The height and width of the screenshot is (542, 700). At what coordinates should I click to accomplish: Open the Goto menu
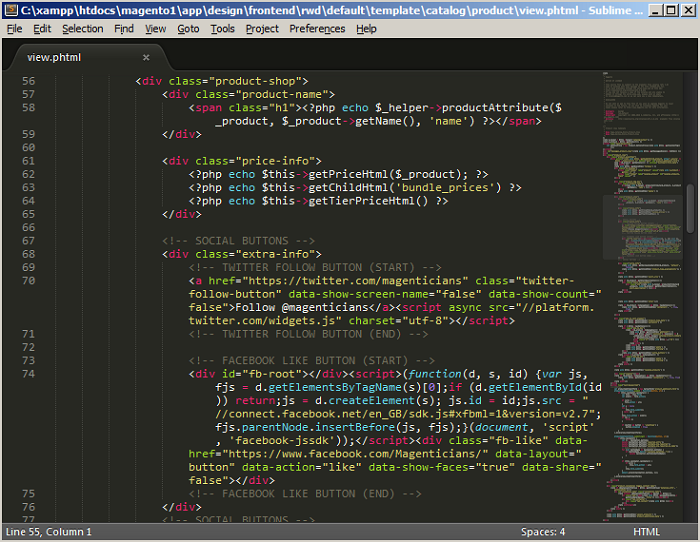point(188,29)
